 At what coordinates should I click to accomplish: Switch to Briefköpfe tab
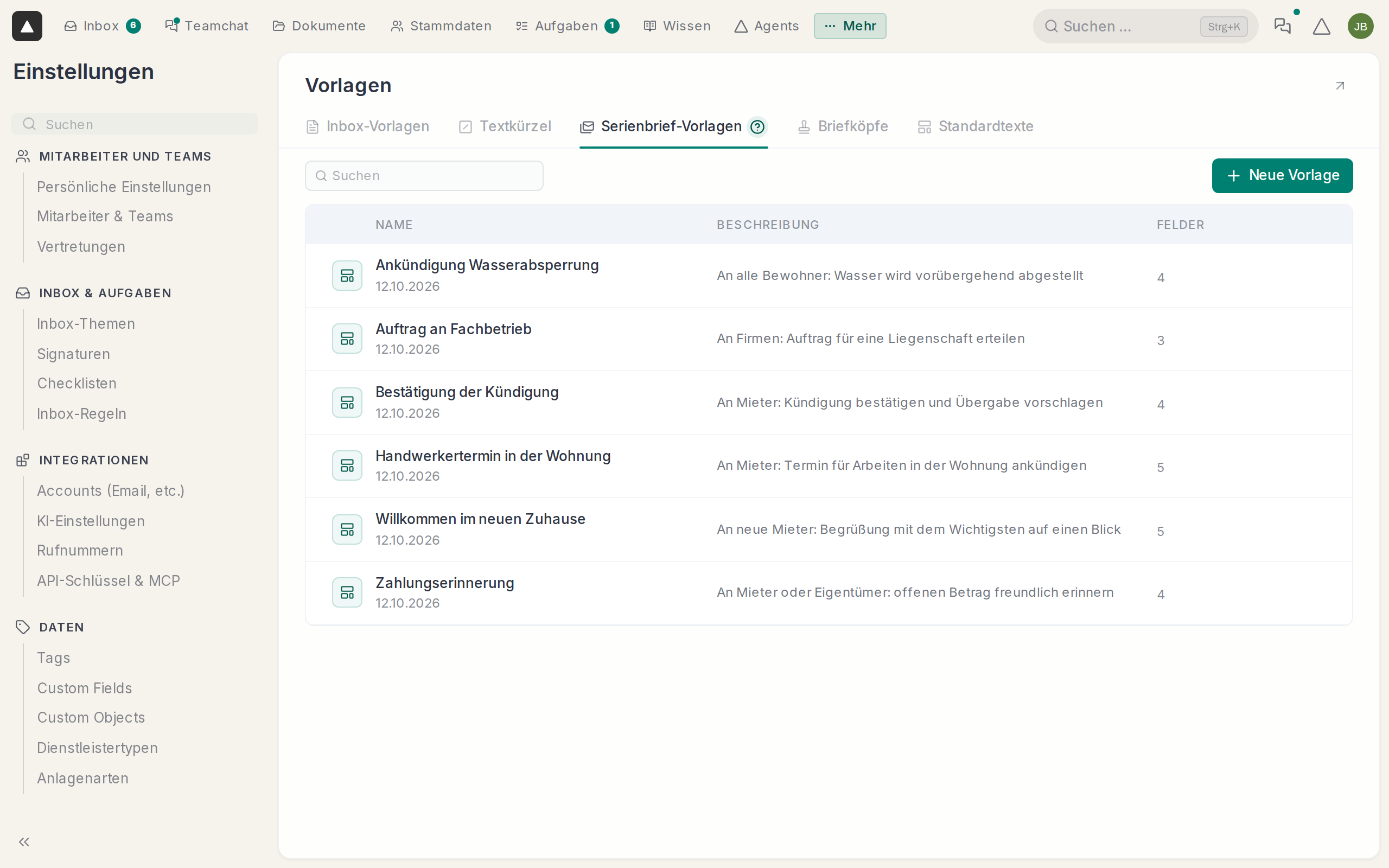click(x=843, y=126)
